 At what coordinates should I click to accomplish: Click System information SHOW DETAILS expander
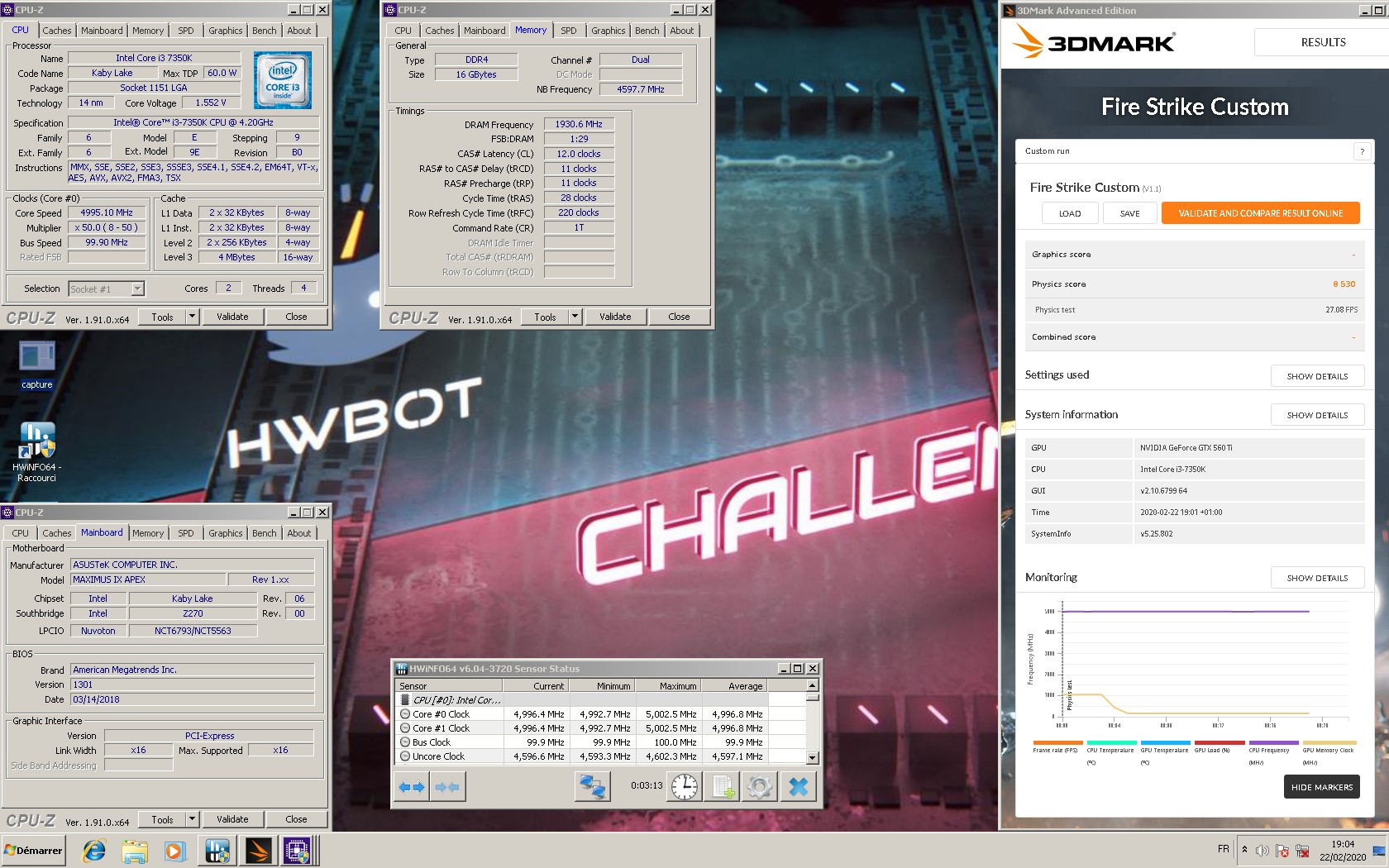[x=1317, y=415]
